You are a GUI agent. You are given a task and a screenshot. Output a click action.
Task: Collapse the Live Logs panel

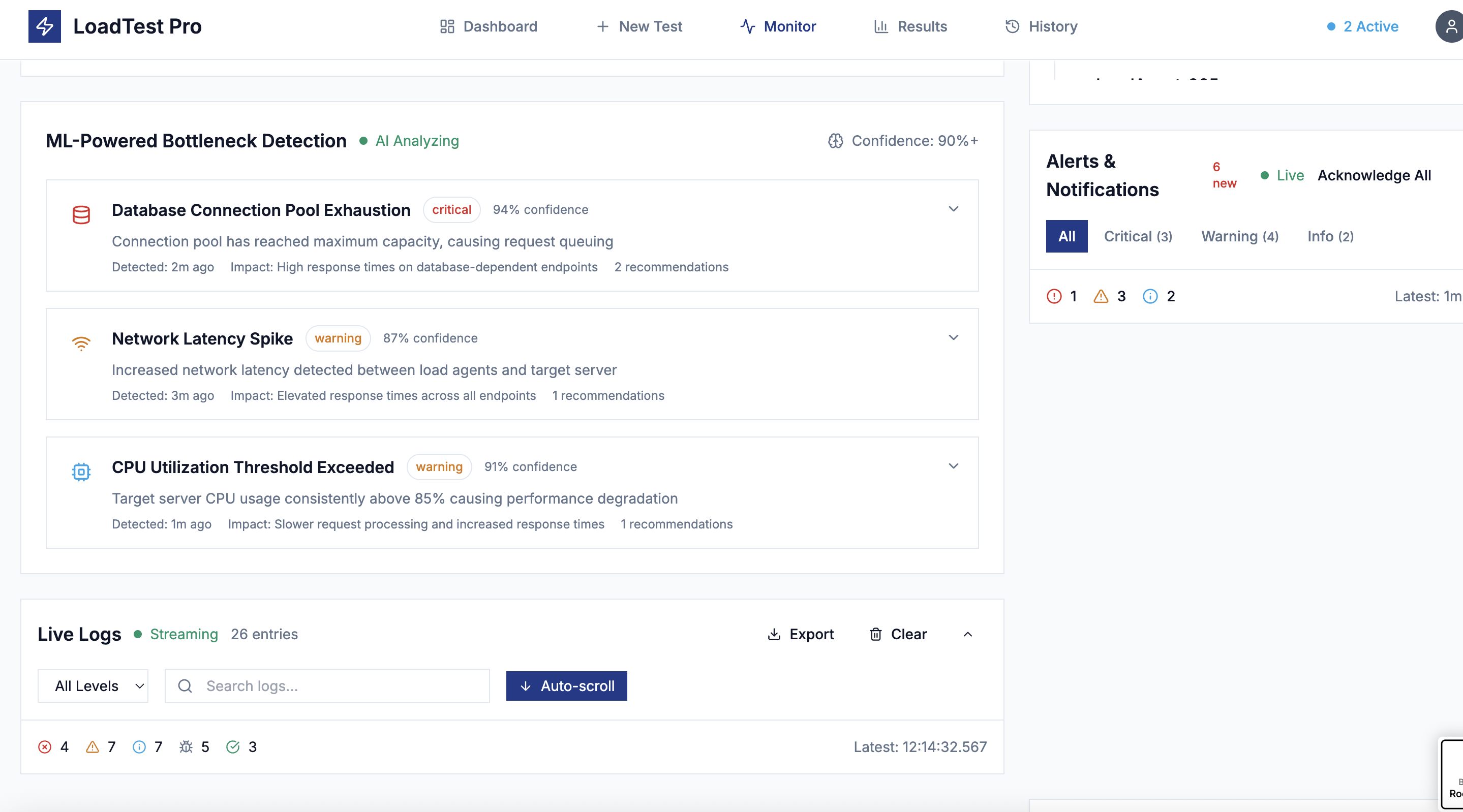point(968,634)
